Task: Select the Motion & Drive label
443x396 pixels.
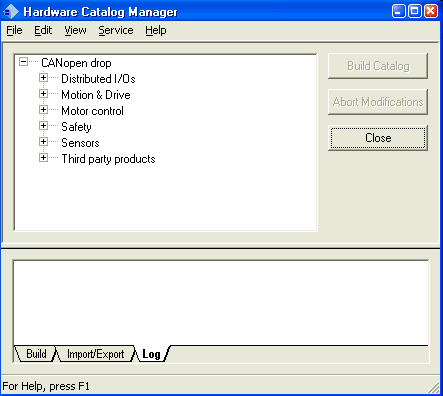Action: [96, 95]
